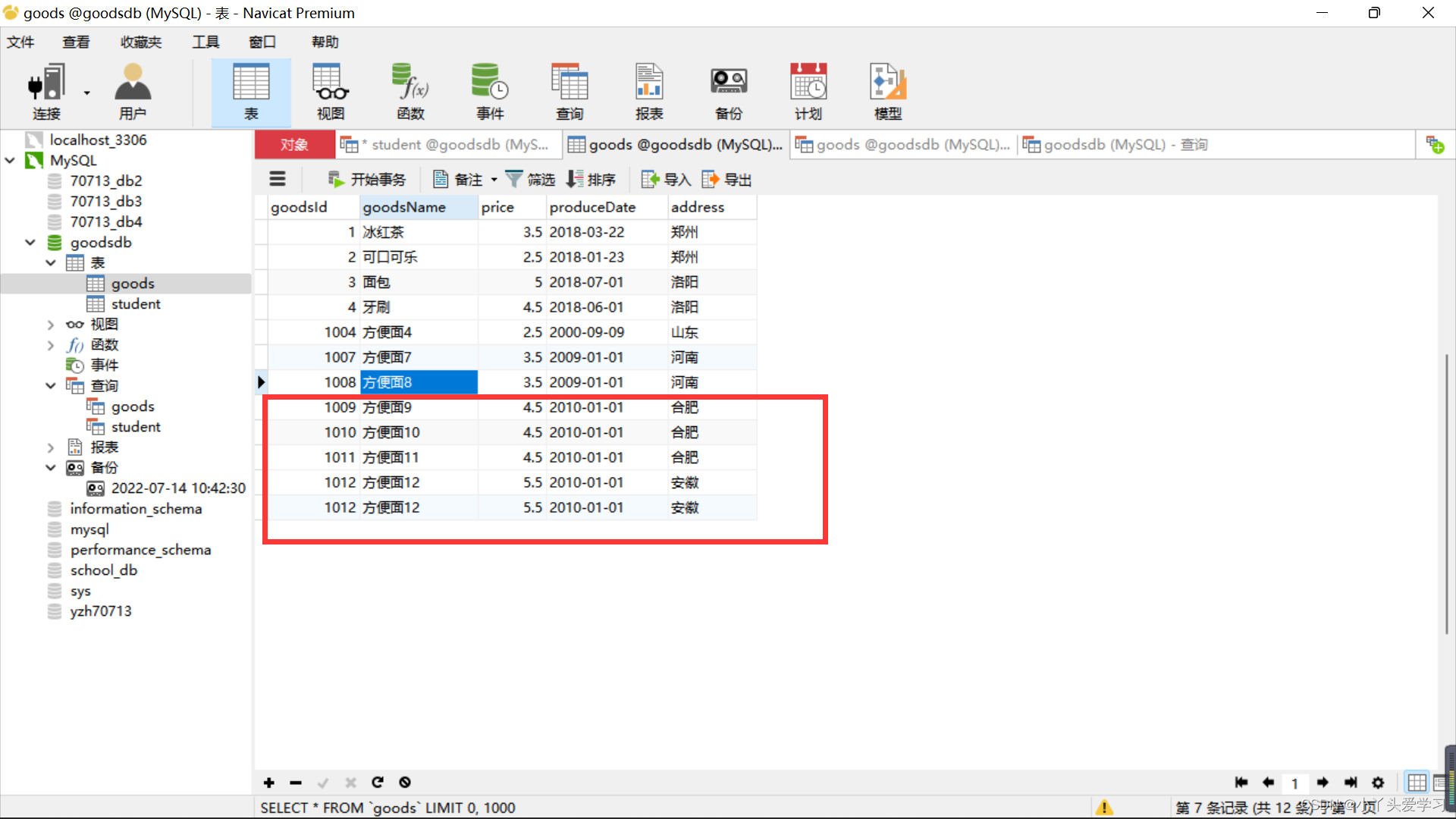Open the 视图 views toolbar icon
1456x819 pixels.
[x=331, y=91]
